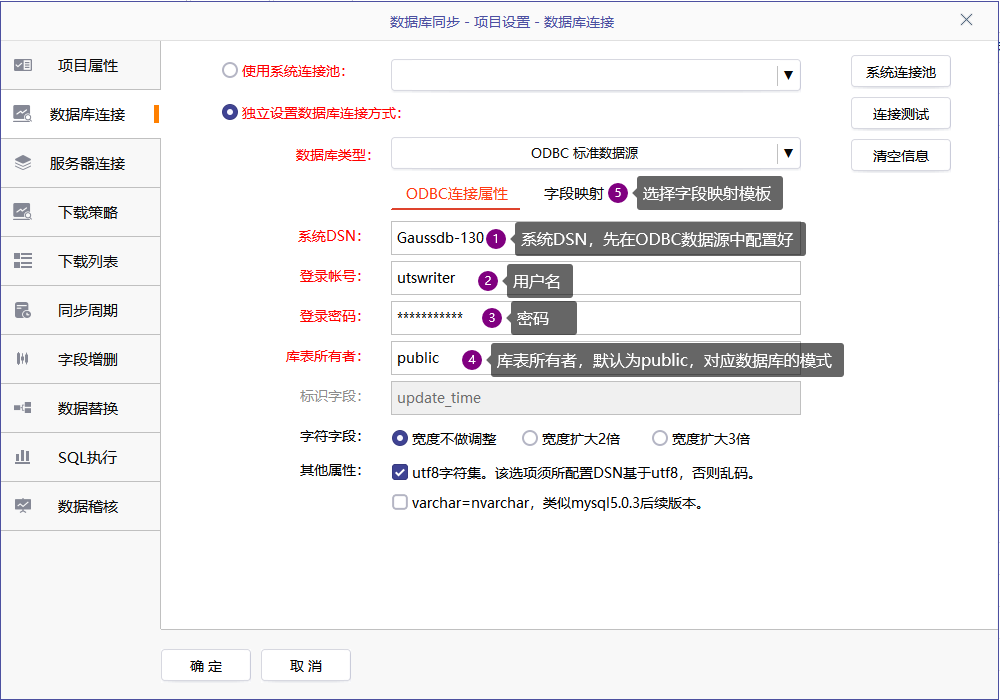Image resolution: width=1000 pixels, height=700 pixels.
Task: Open the 字段增删 page
Action: click(80, 360)
